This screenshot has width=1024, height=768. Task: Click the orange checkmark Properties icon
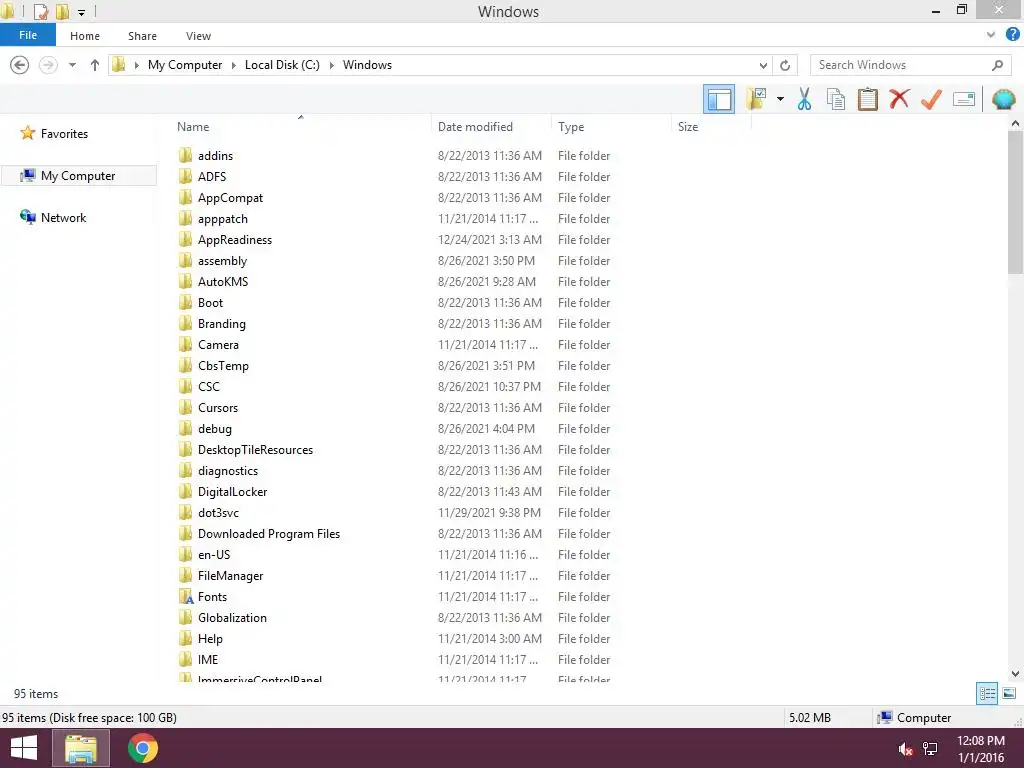(931, 99)
